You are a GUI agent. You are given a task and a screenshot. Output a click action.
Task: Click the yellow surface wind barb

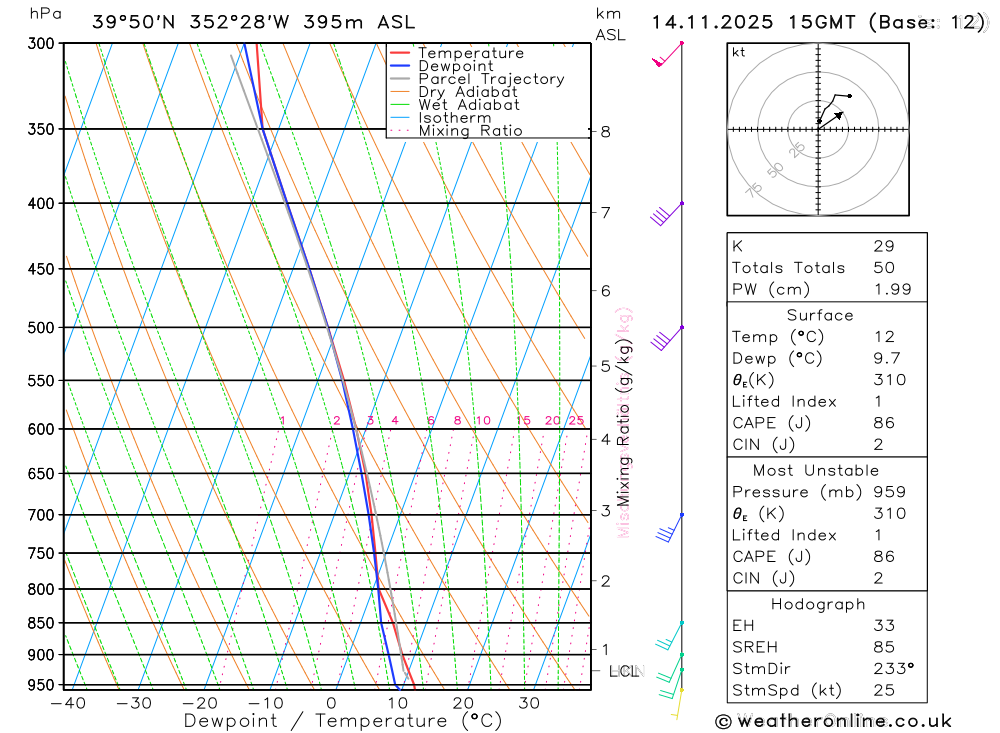(677, 704)
